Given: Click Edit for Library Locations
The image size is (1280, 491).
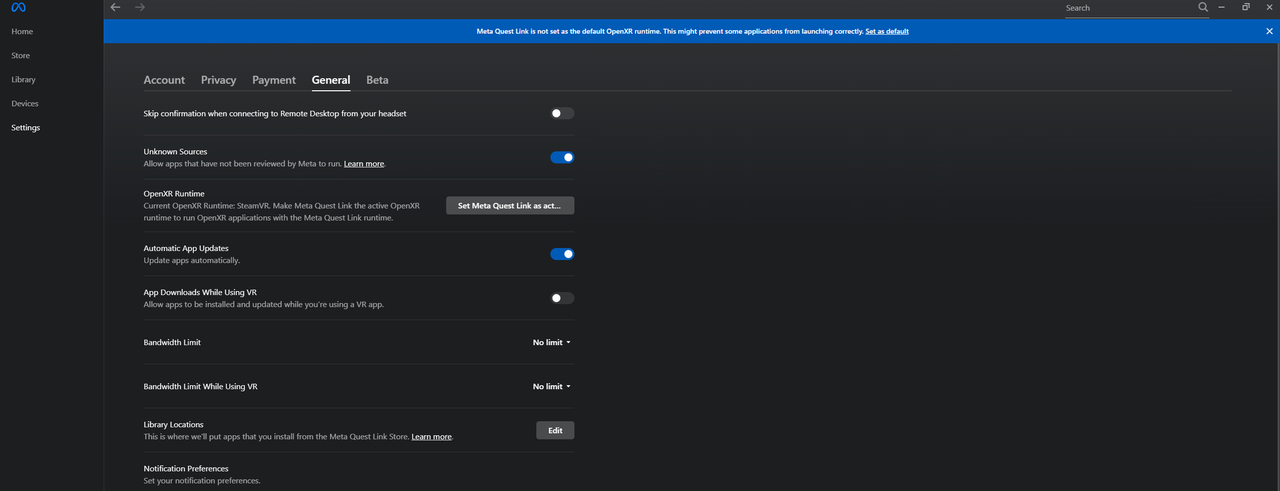Looking at the screenshot, I should (x=555, y=430).
